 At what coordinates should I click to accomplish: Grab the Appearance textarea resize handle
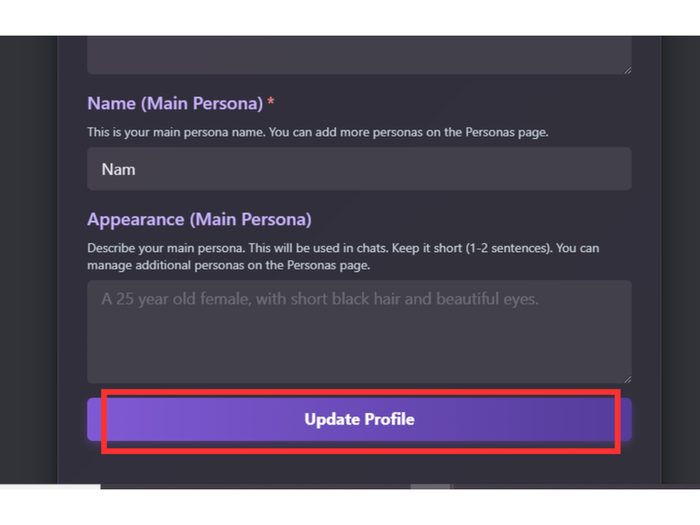(626, 378)
